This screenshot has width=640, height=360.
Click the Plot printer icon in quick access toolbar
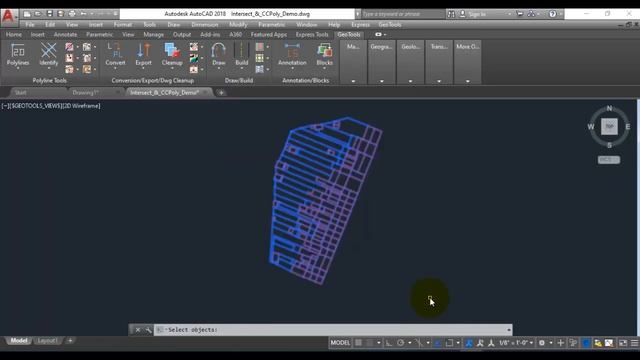(x=72, y=14)
